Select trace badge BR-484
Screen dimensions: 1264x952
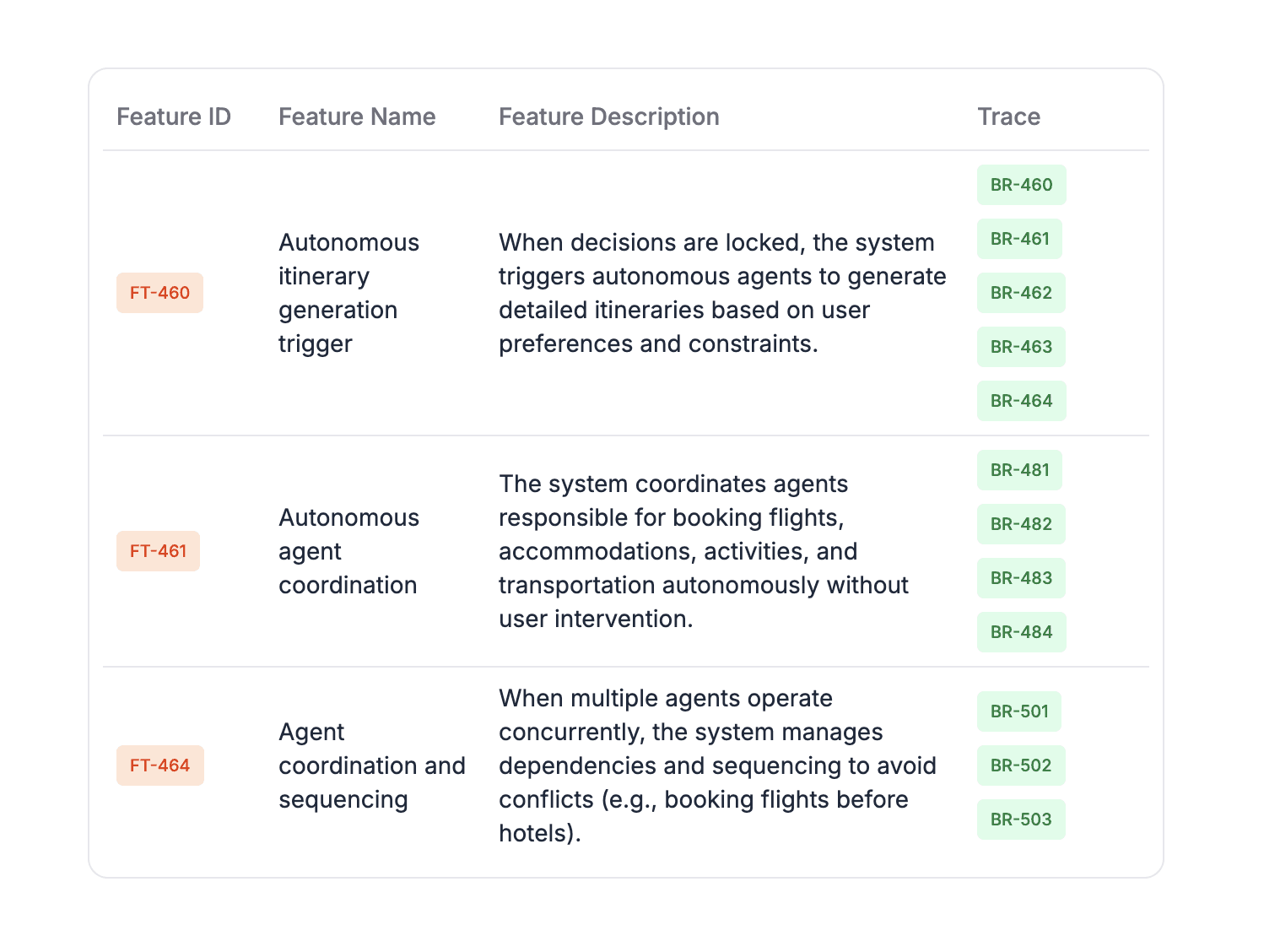pyautogui.click(x=1021, y=632)
